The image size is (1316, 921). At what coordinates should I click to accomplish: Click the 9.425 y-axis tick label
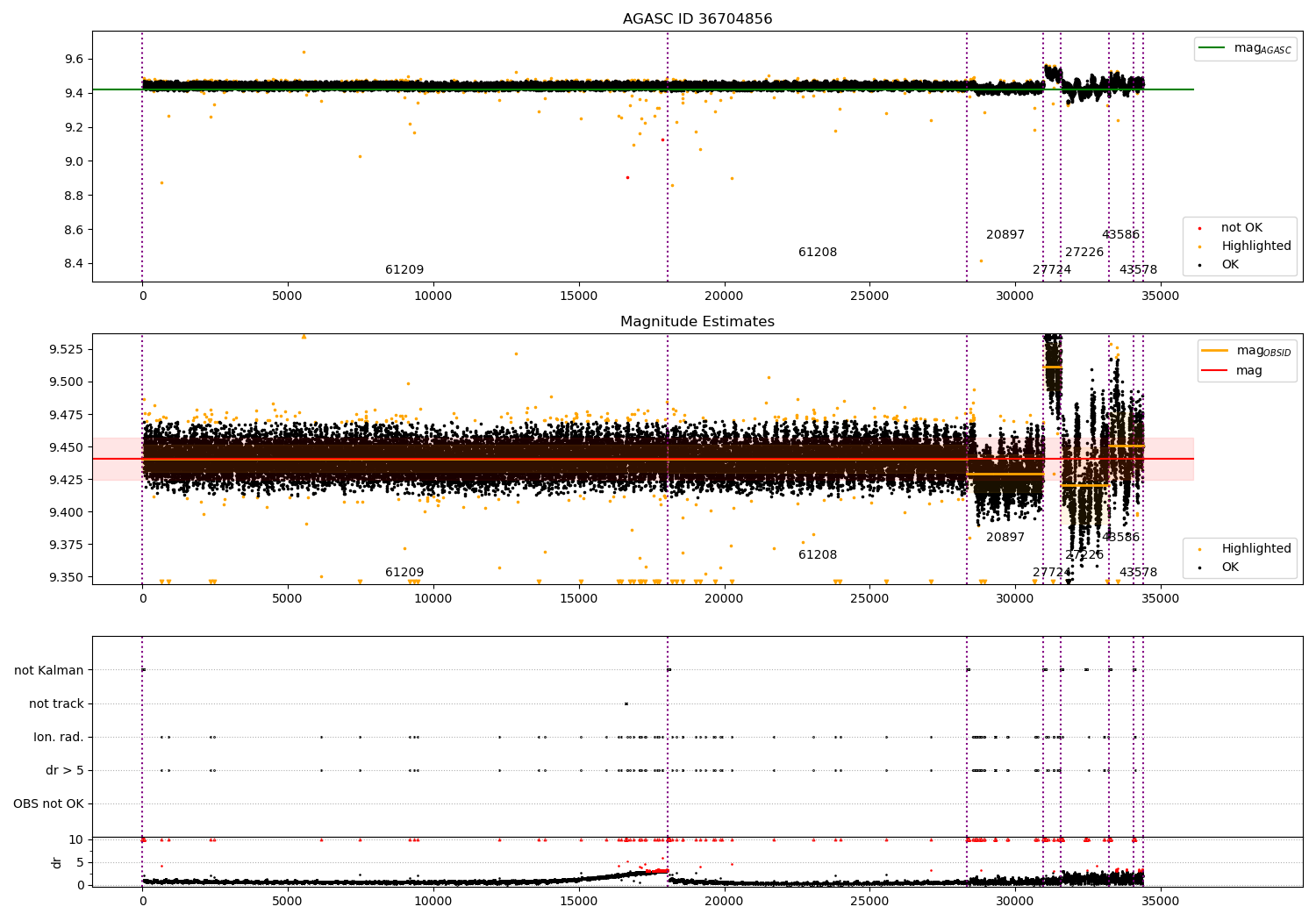click(66, 480)
